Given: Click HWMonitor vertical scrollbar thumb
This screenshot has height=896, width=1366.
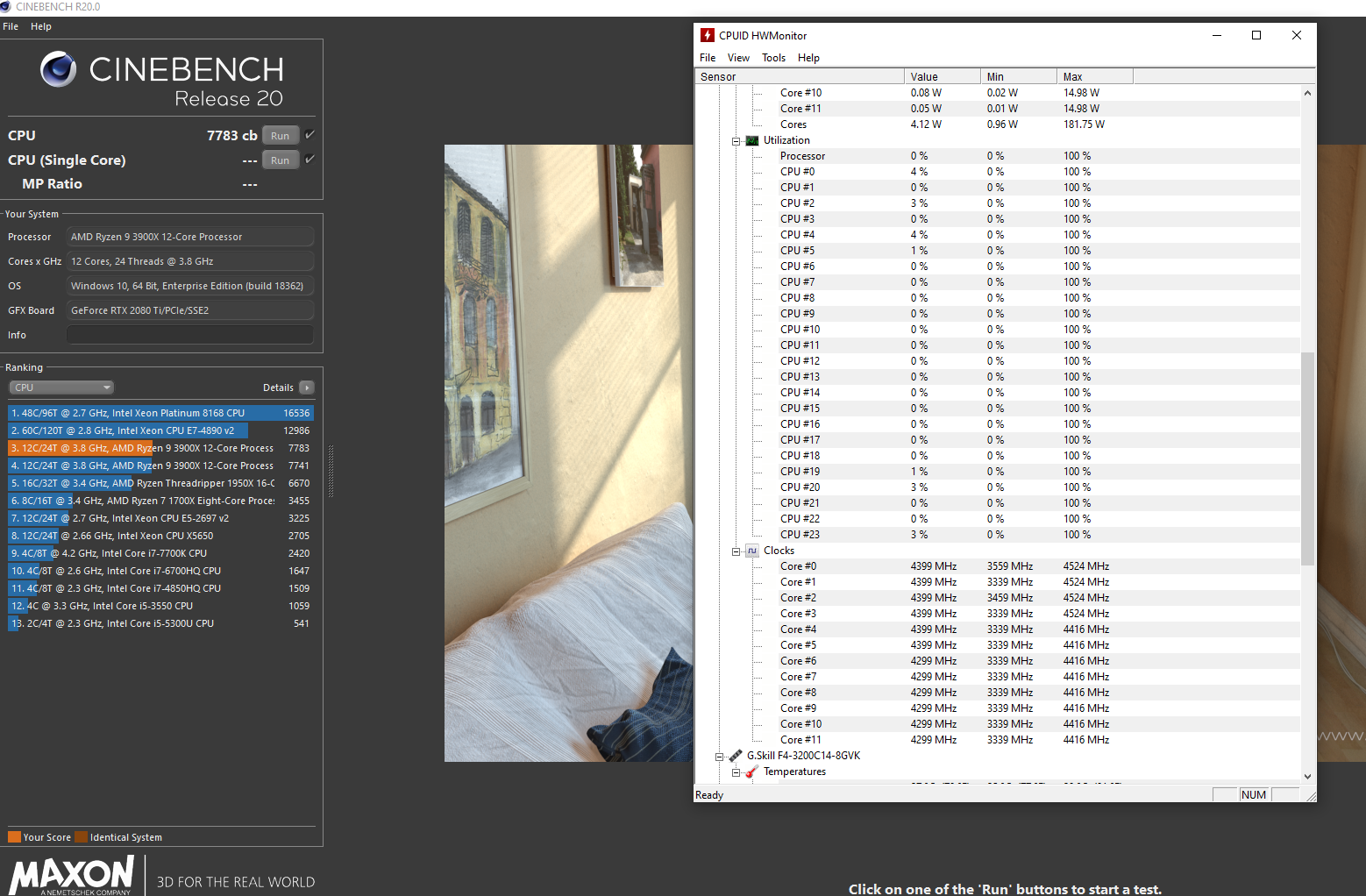Looking at the screenshot, I should 1307,459.
